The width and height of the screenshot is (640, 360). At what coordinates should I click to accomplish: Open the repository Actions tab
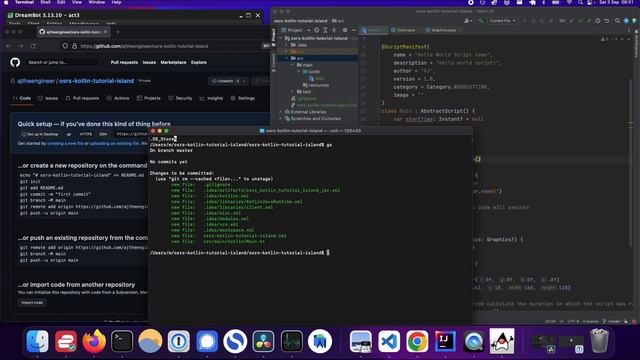118,98
